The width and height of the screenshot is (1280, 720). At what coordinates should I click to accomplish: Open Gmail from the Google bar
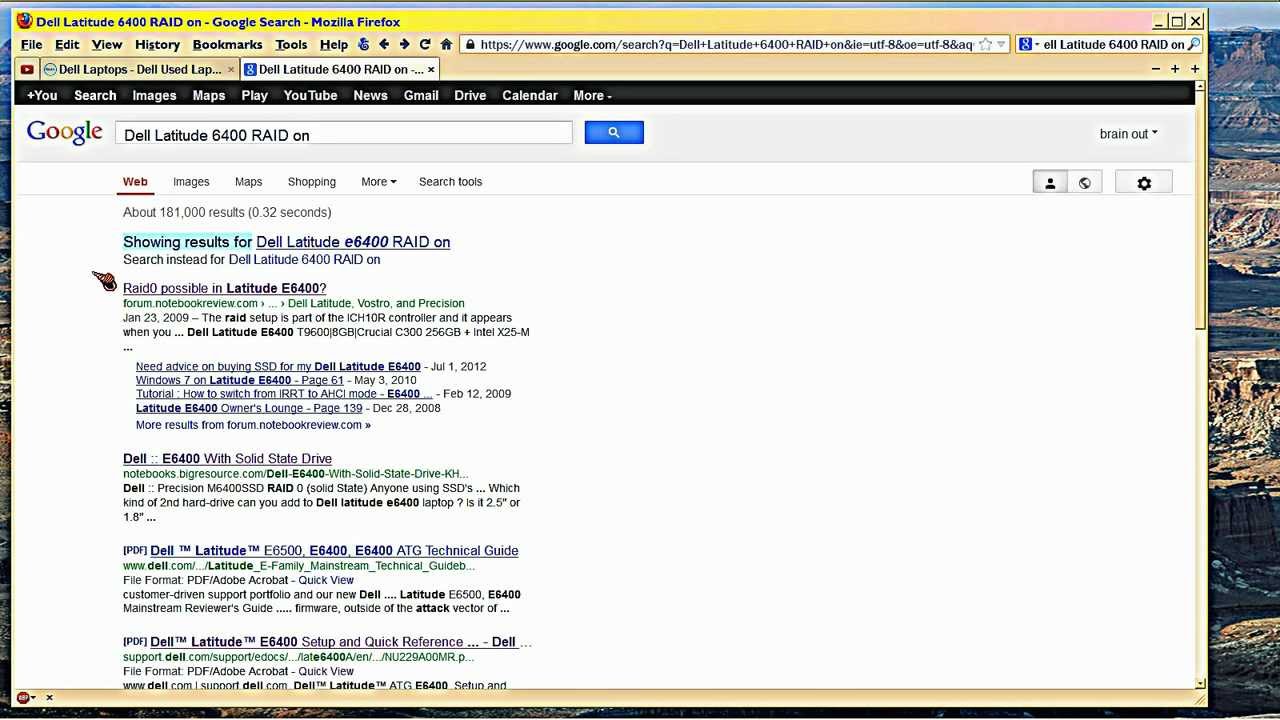coord(421,95)
